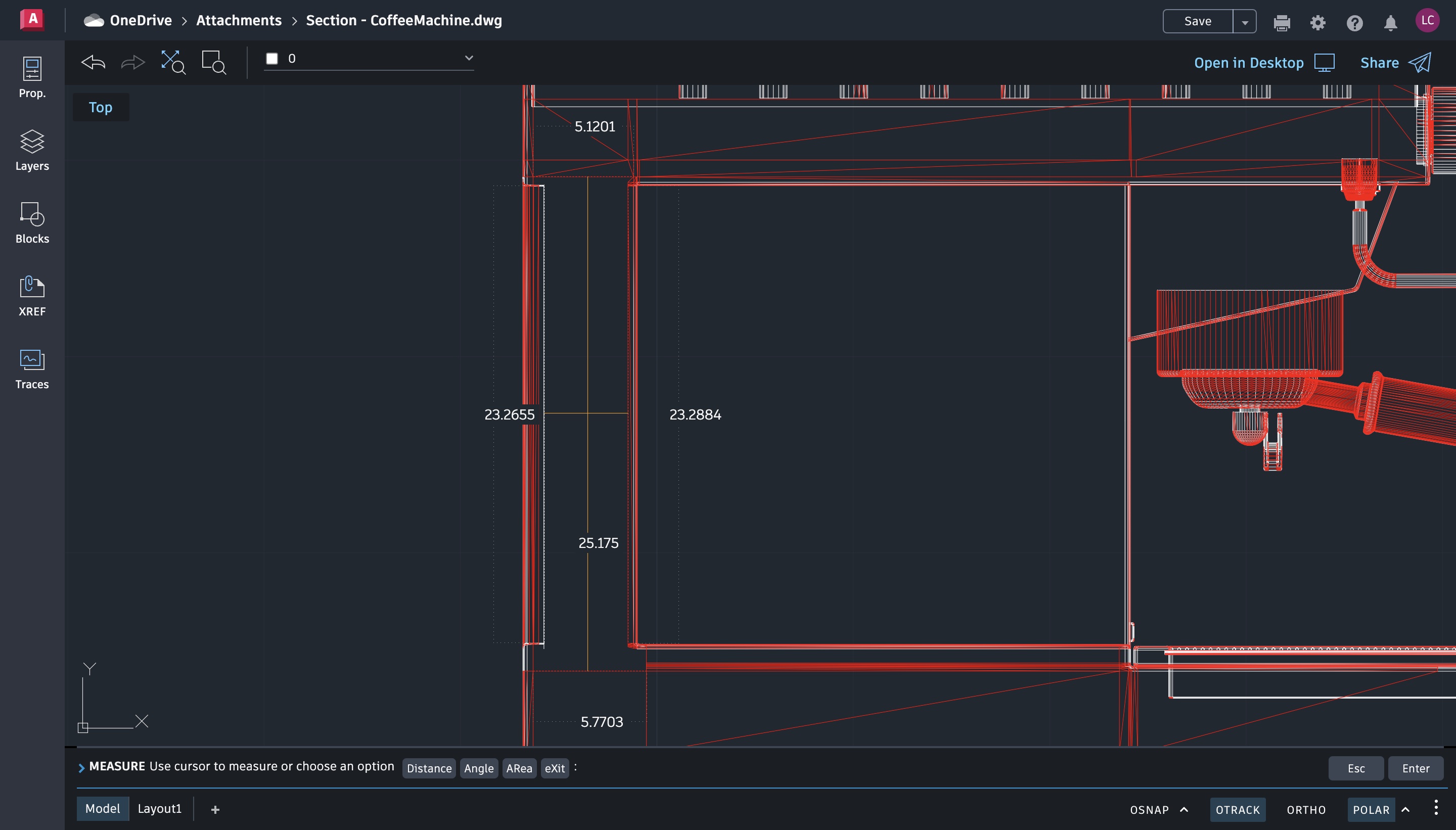Open the Layers panel
This screenshot has height=830, width=1456.
click(x=32, y=151)
